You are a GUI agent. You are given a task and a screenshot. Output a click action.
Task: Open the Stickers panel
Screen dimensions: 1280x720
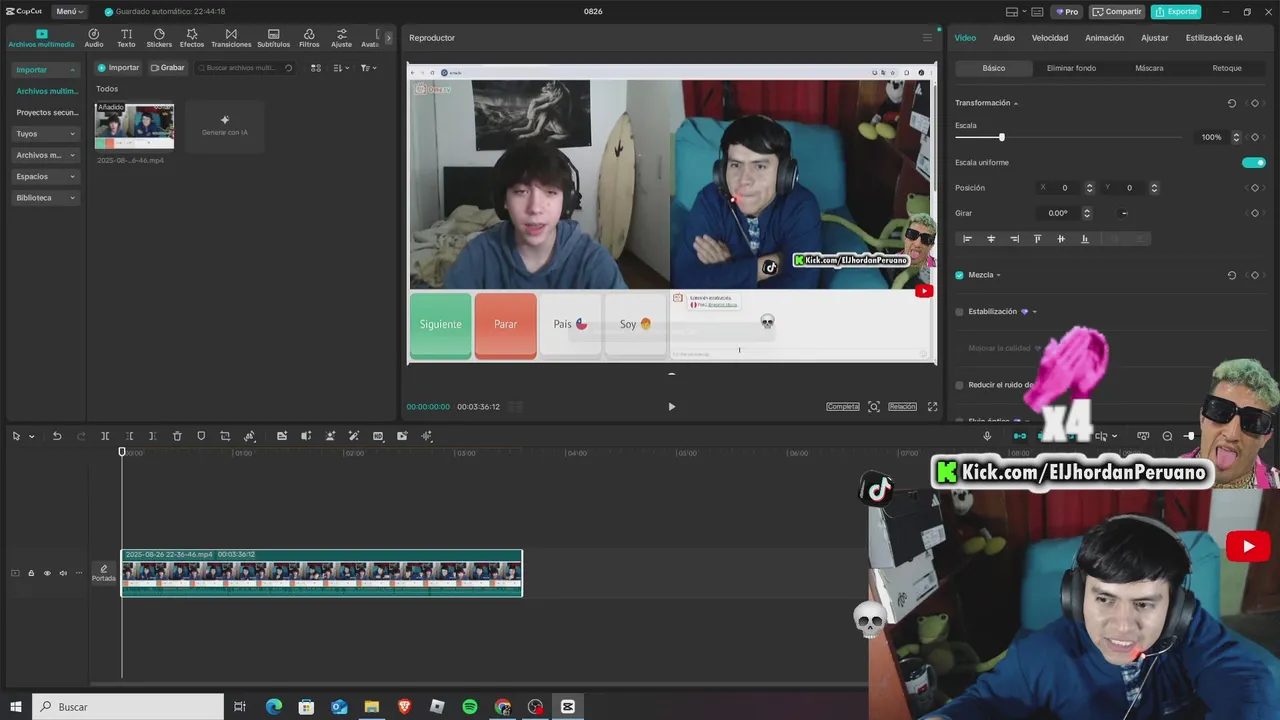point(159,38)
